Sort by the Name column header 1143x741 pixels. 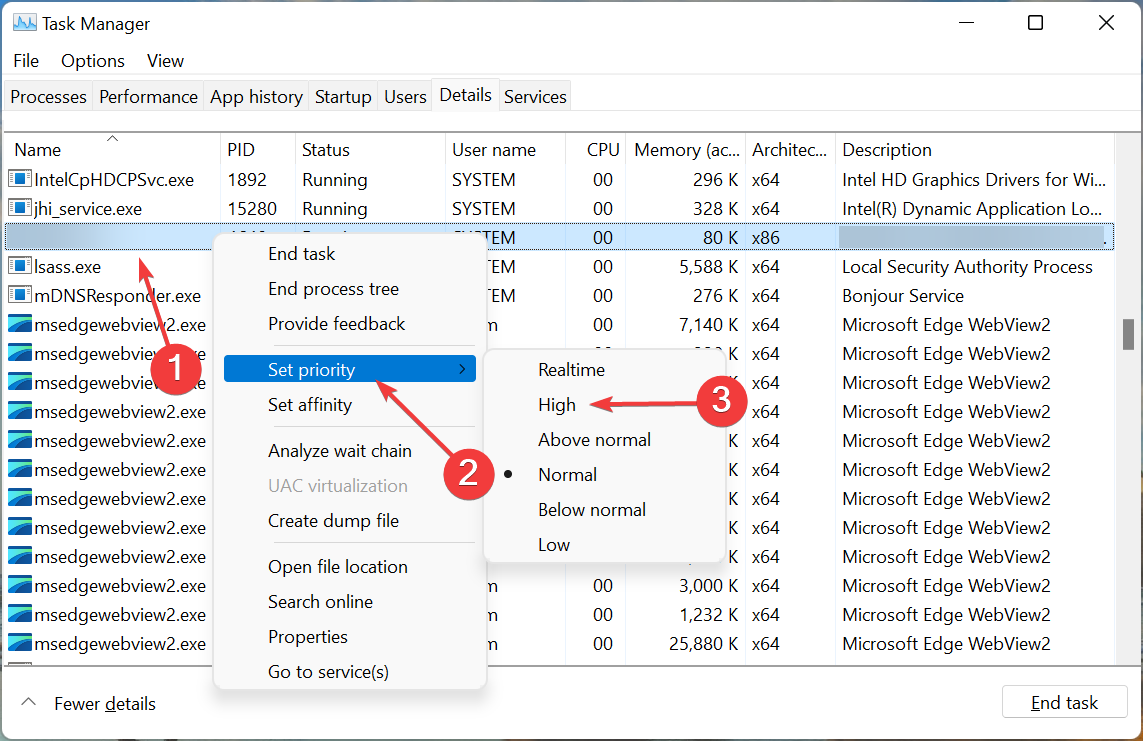click(x=112, y=149)
